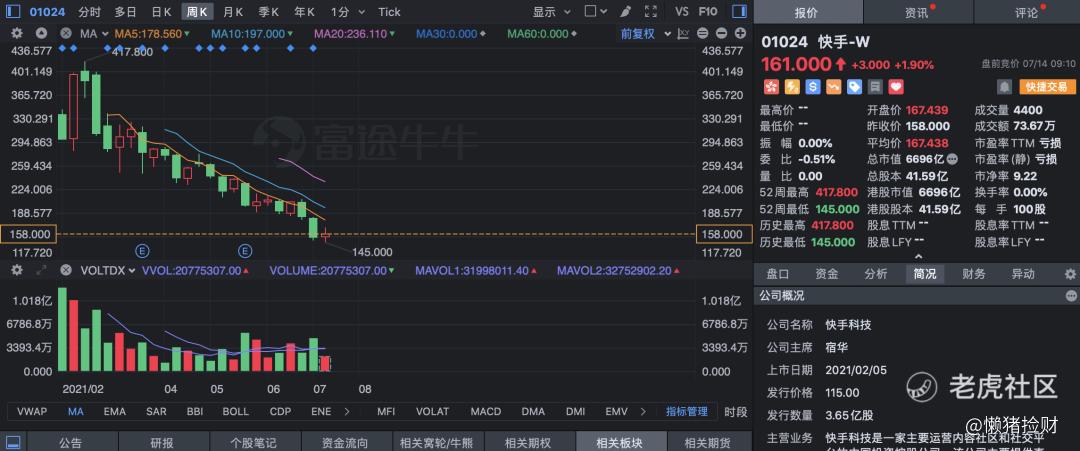
Task: Click the gray notes list icon
Action: click(875, 87)
